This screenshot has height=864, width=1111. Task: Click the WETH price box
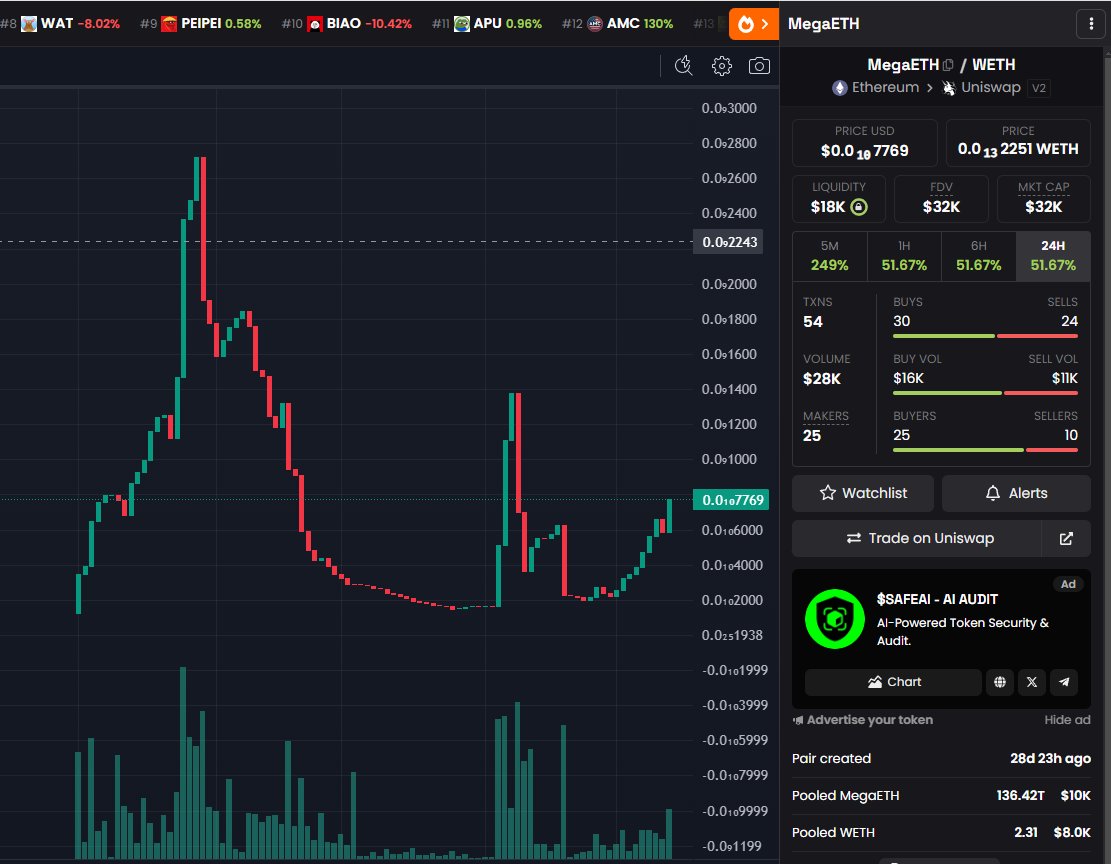[1018, 142]
